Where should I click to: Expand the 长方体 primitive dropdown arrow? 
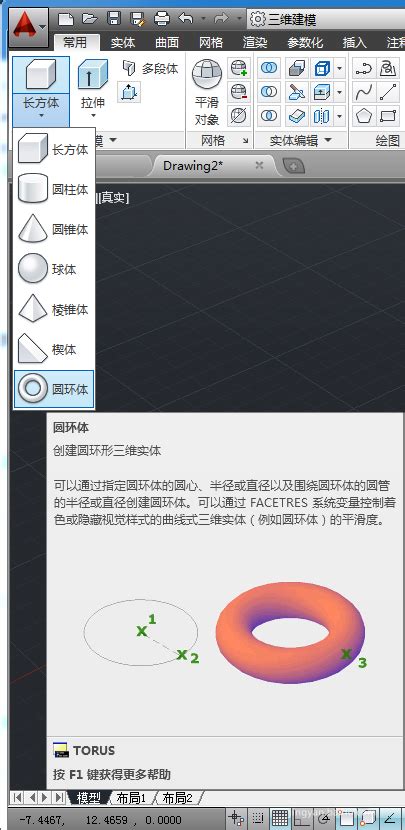coord(41,114)
